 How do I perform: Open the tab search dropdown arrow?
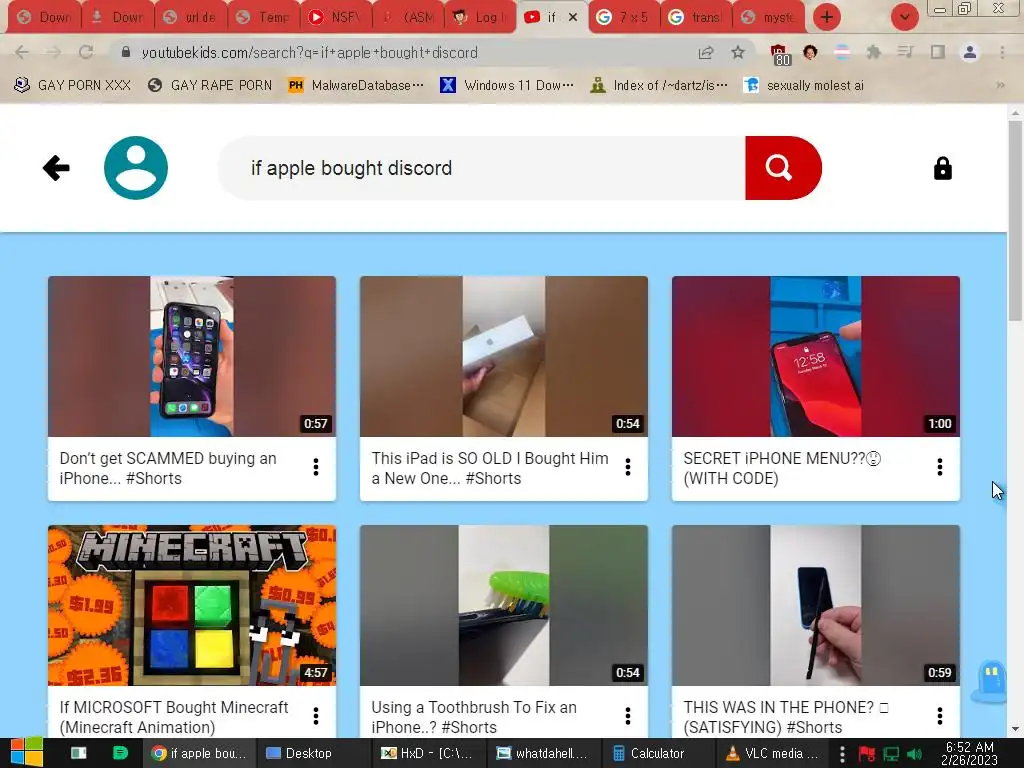pyautogui.click(x=904, y=17)
